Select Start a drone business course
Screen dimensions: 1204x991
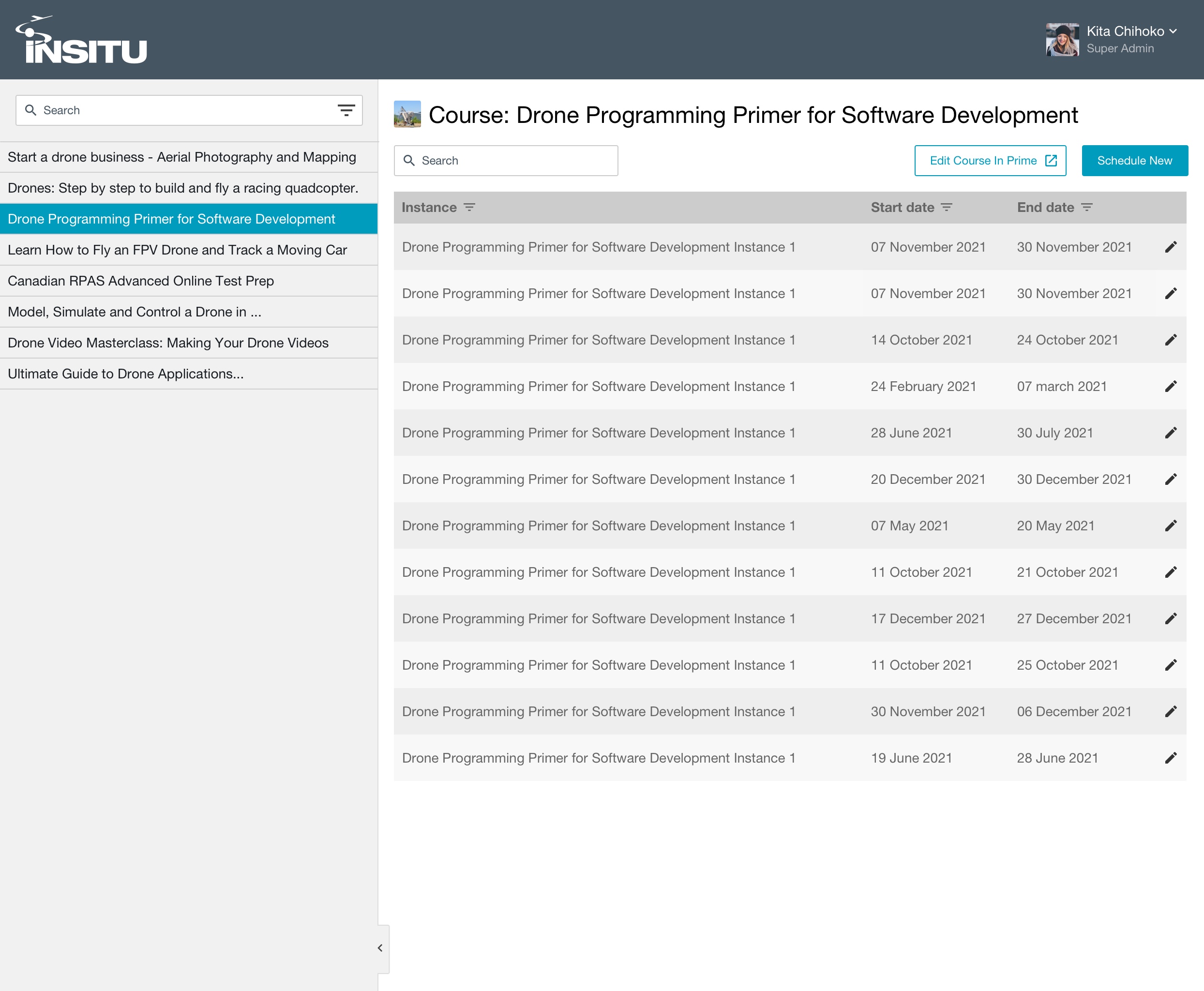188,157
